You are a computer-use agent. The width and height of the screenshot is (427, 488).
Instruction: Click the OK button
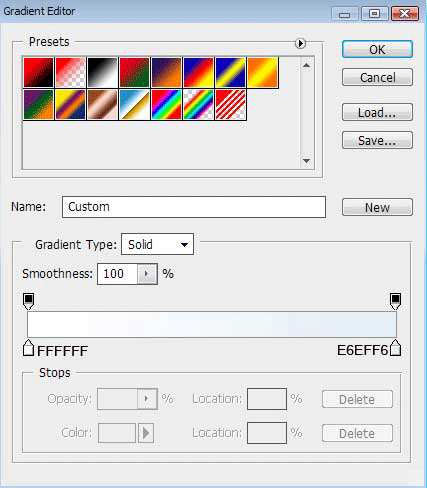tap(377, 49)
